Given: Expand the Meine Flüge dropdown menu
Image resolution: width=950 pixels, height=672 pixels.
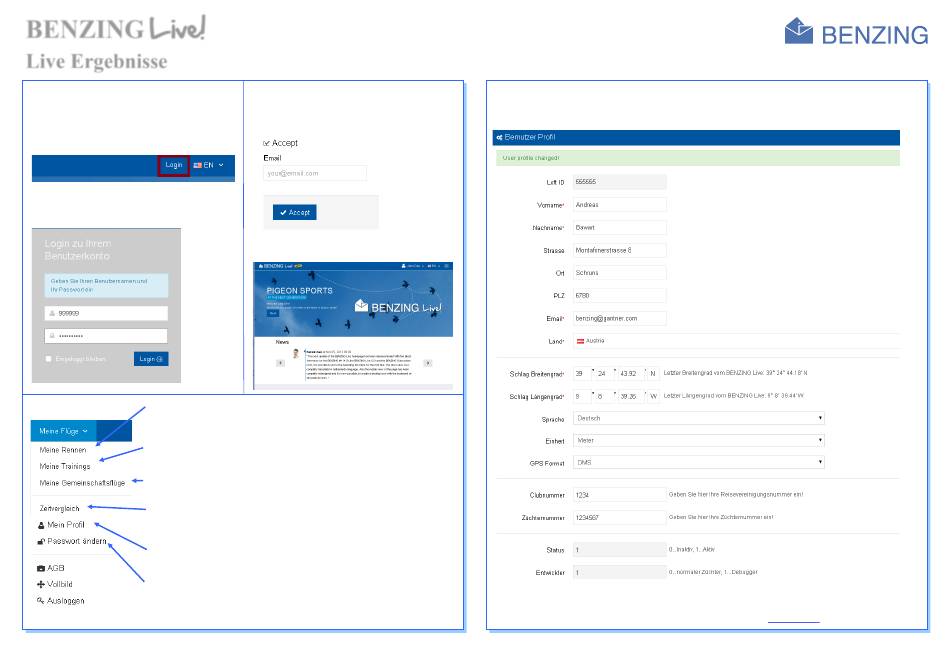Looking at the screenshot, I should (64, 431).
